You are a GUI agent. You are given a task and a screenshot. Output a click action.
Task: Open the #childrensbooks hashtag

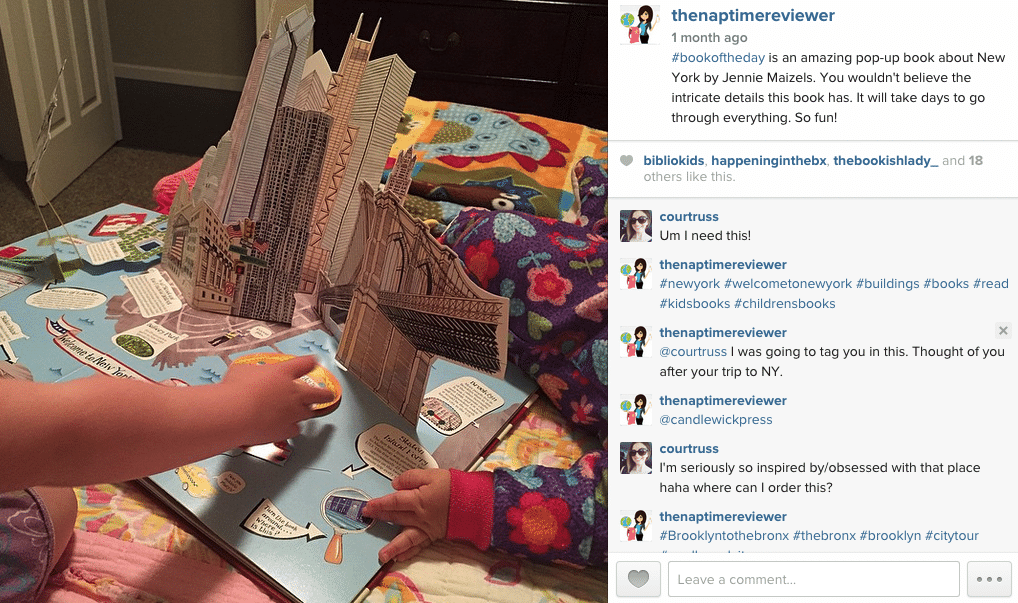tap(784, 304)
